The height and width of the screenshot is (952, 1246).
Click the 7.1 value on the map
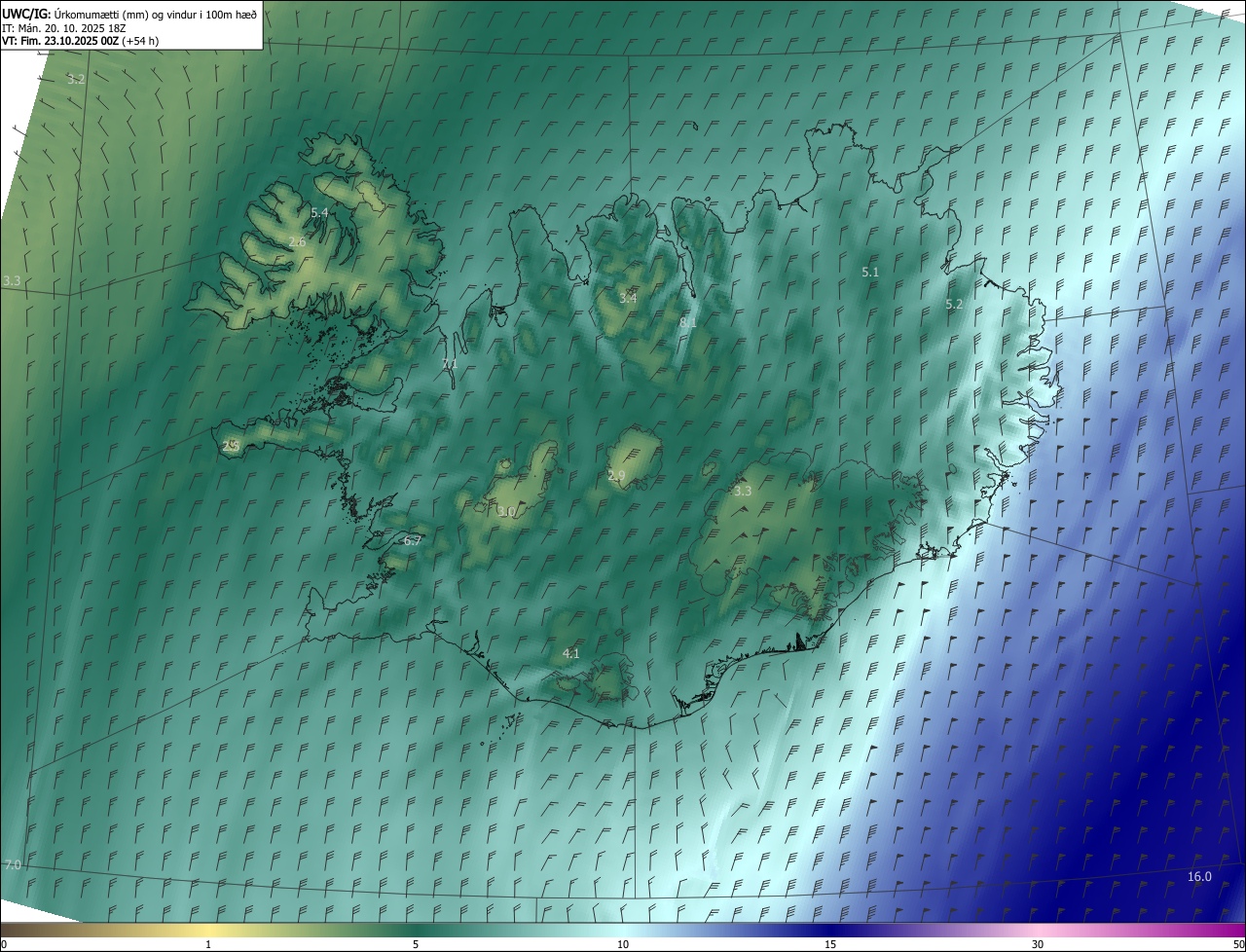[449, 364]
